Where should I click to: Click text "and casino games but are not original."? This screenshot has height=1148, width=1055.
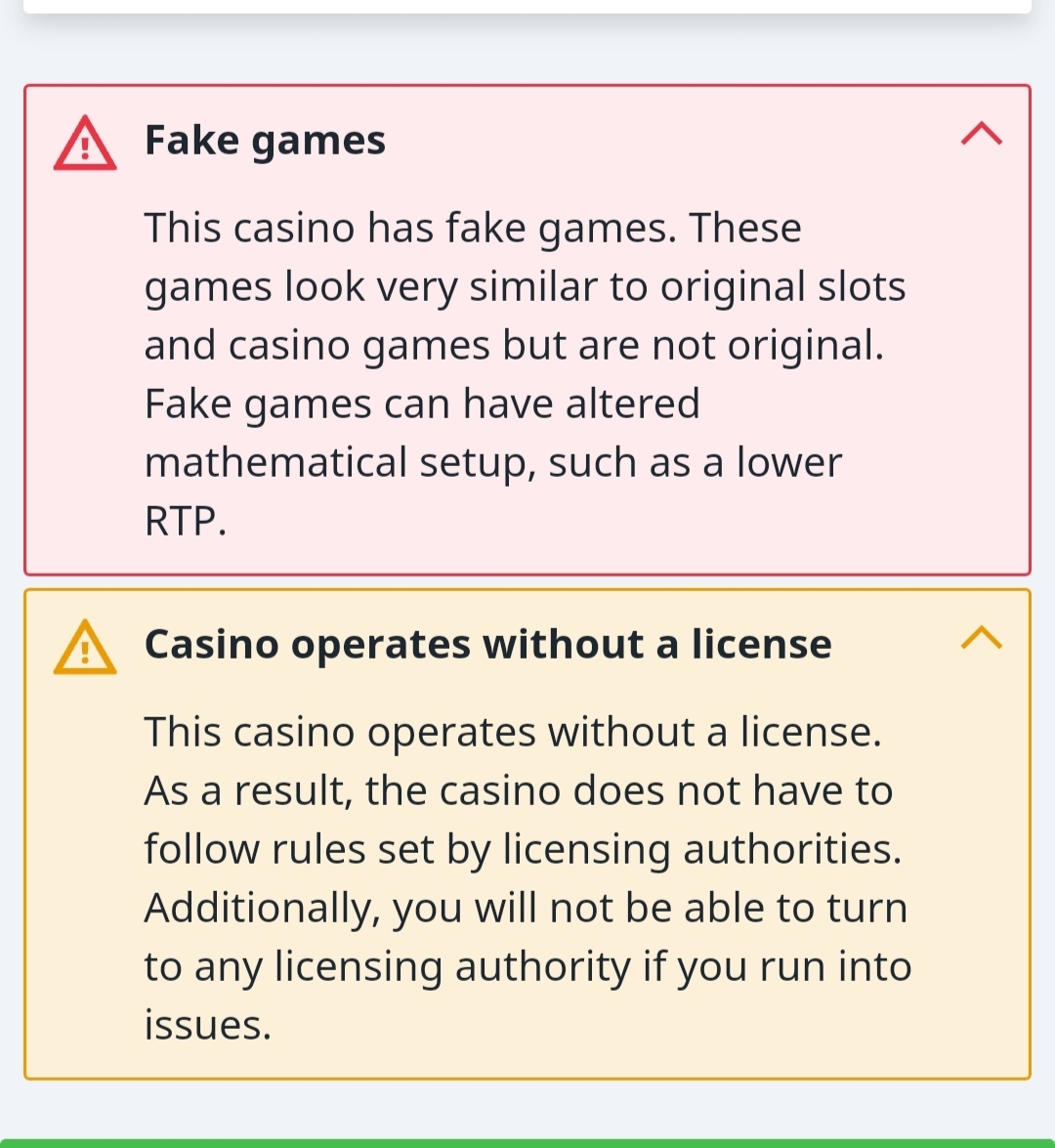(x=515, y=346)
